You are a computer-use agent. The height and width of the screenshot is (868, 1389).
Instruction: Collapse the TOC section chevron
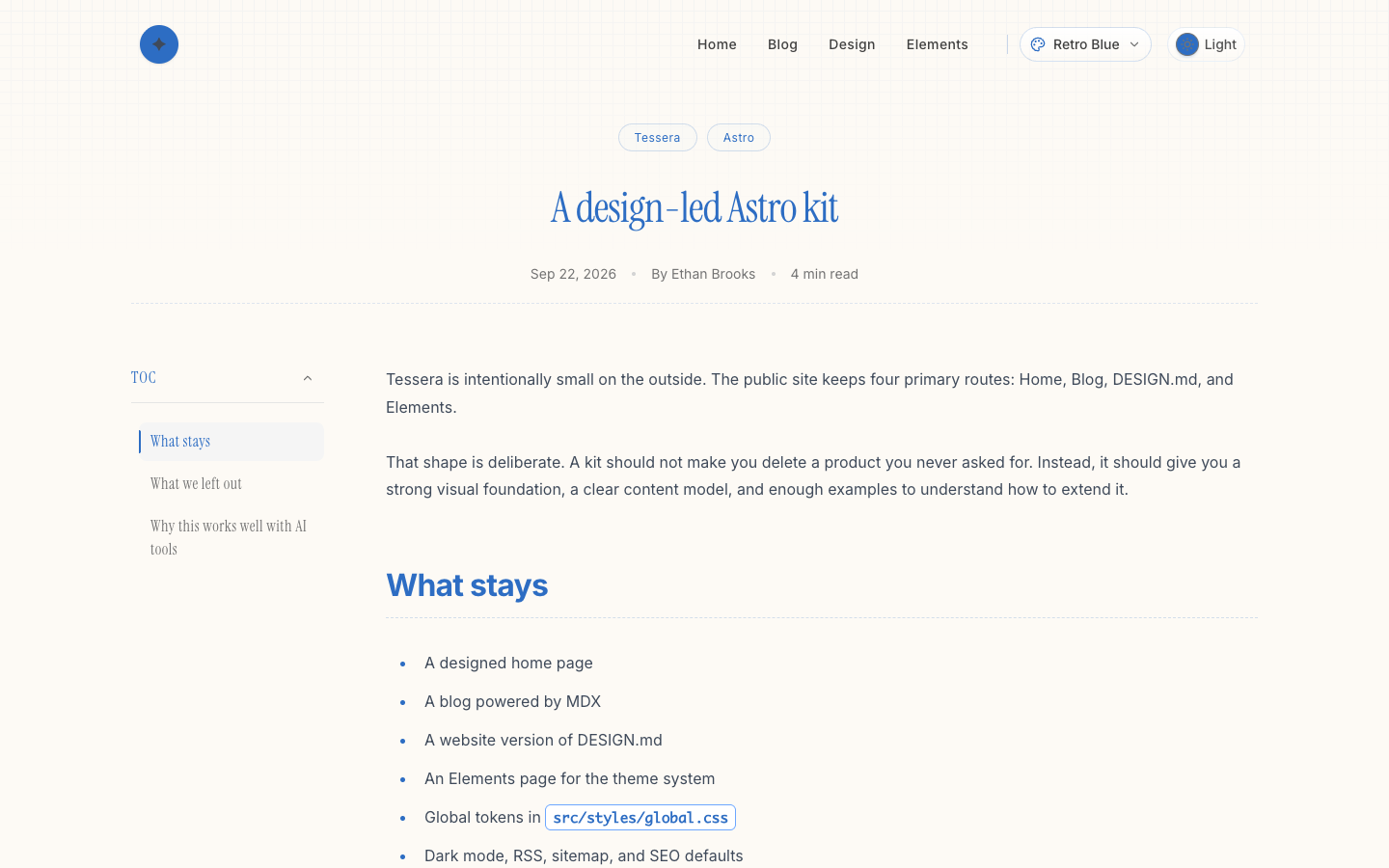pos(308,378)
